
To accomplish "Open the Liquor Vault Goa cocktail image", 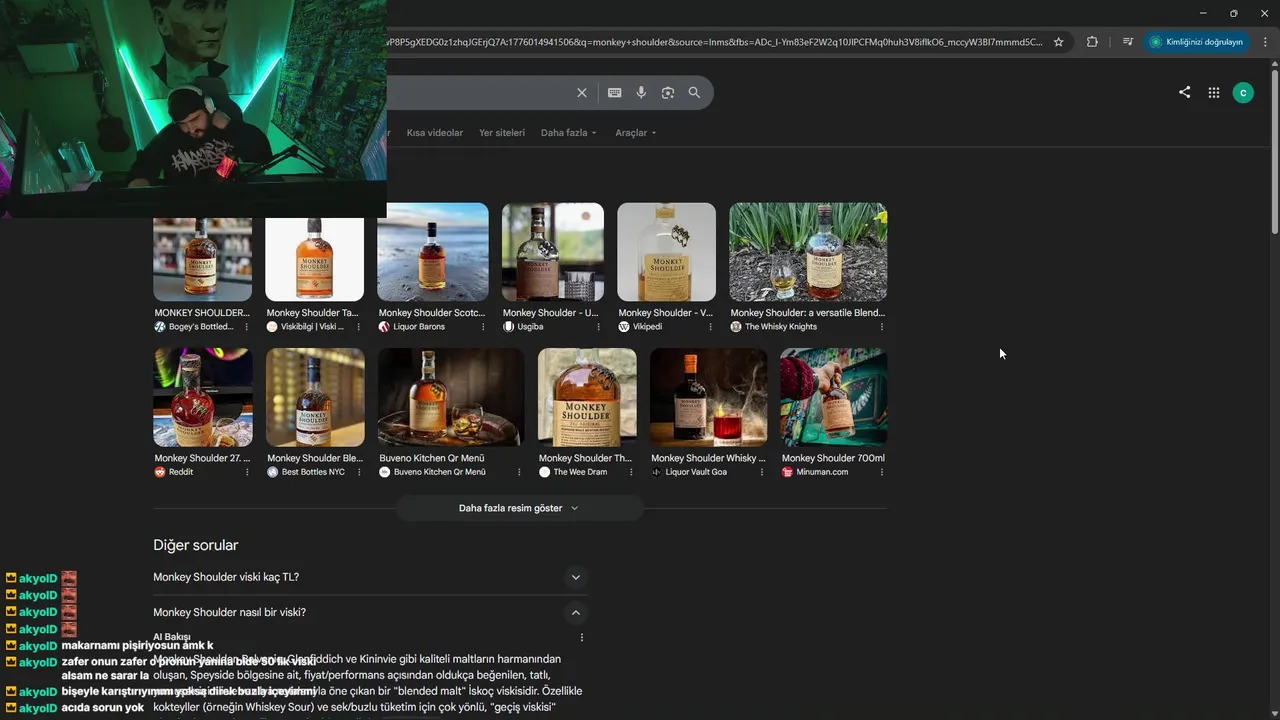I will click(x=709, y=397).
